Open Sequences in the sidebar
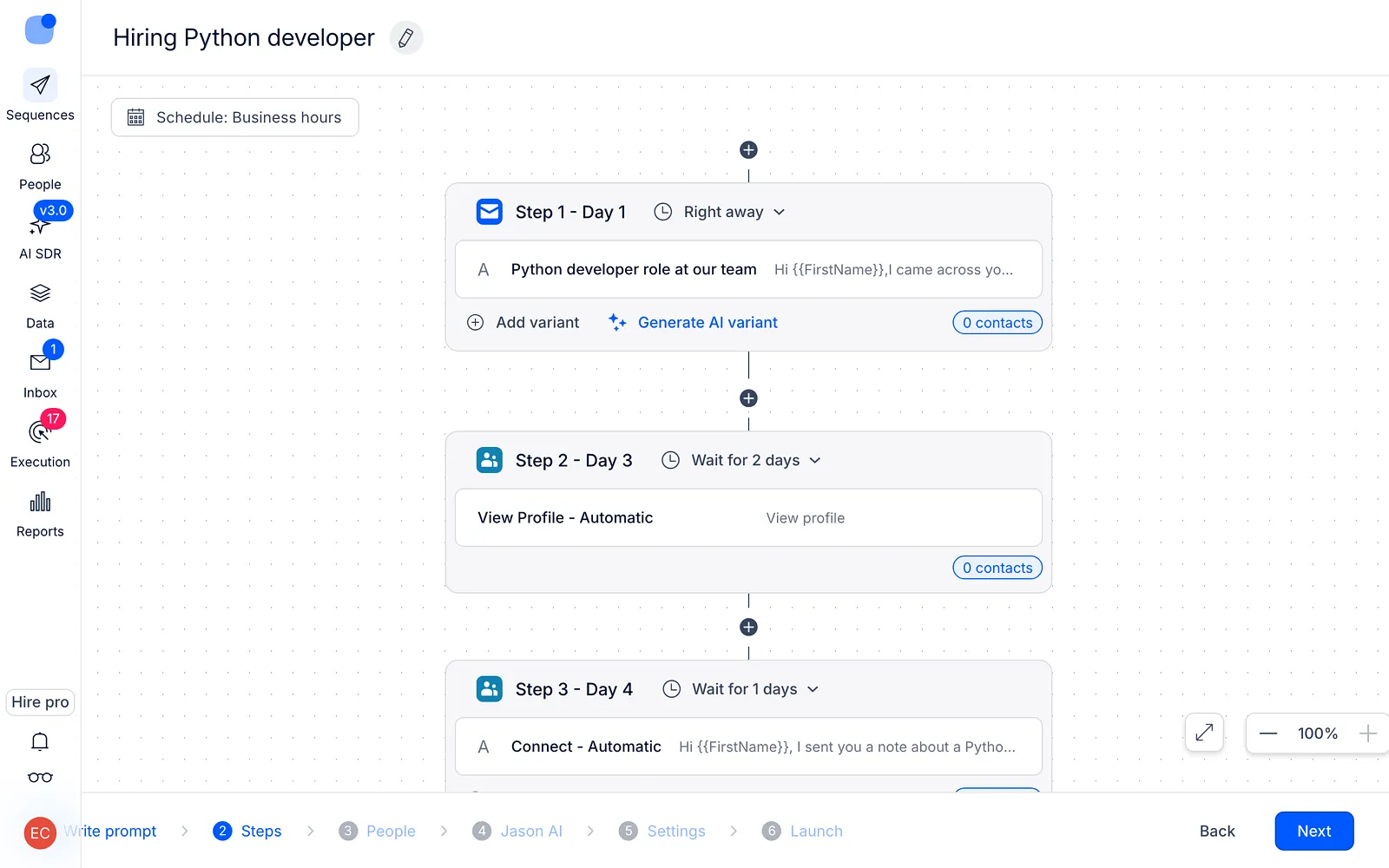 (40, 95)
